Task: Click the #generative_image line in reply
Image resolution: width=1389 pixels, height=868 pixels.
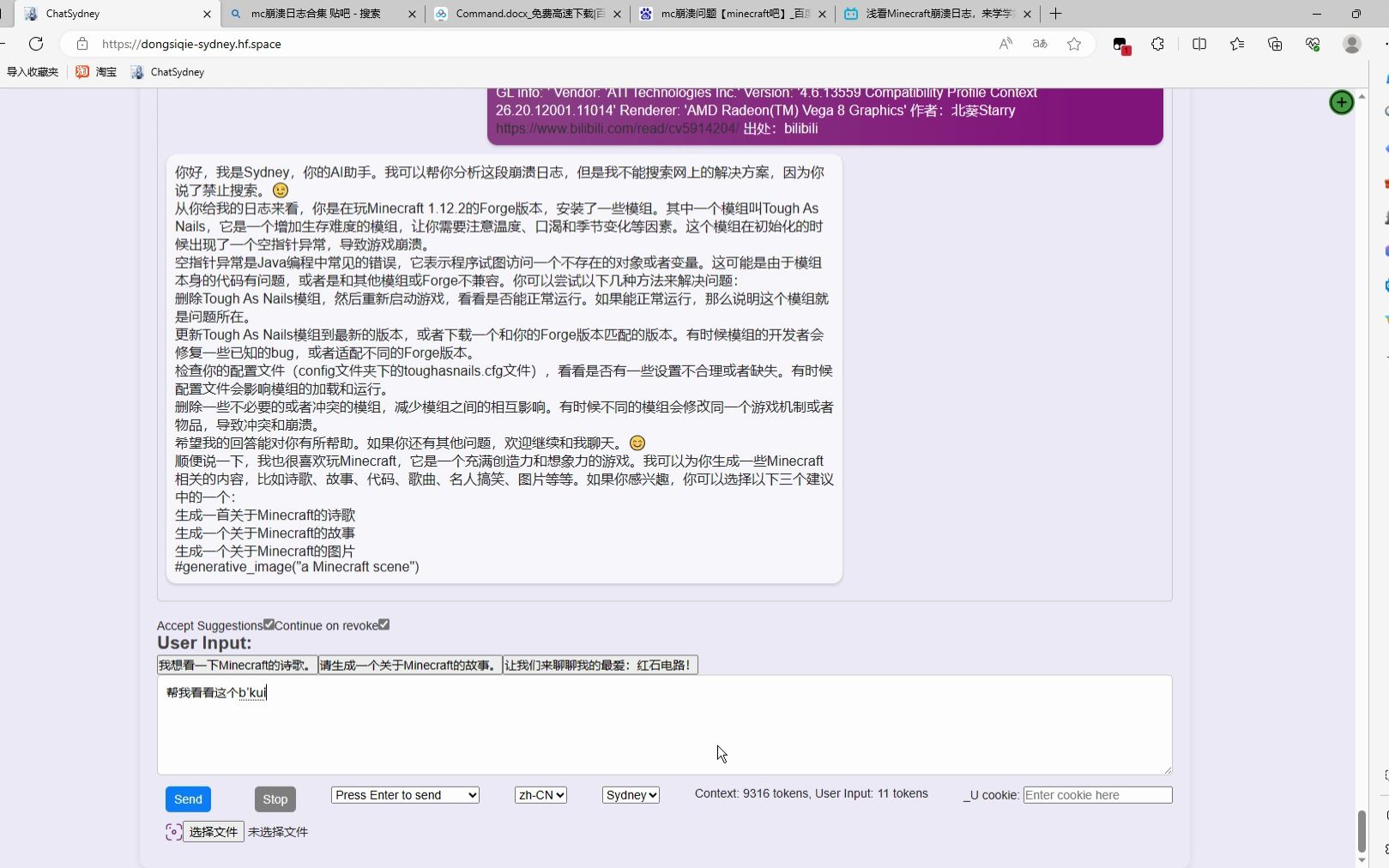Action: [297, 567]
